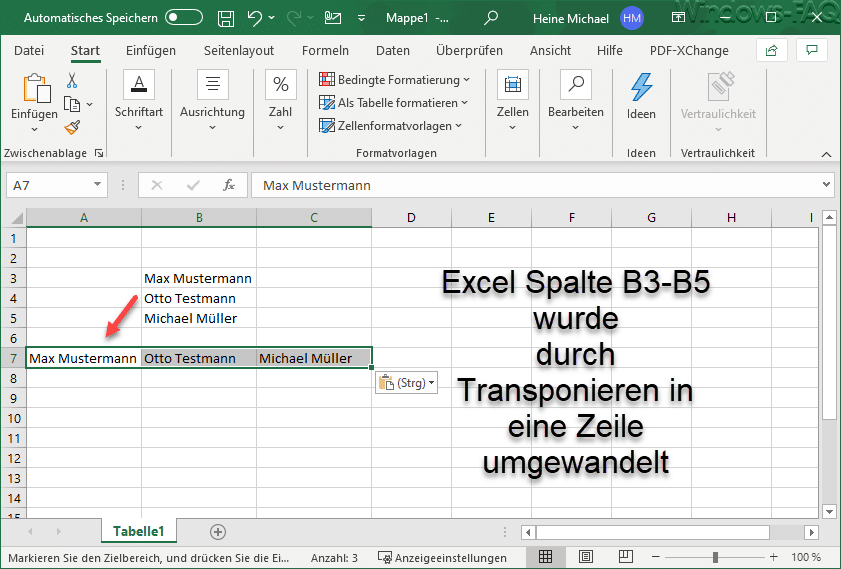
Task: Expand the Einfügen paste options arrow
Action: coord(34,129)
